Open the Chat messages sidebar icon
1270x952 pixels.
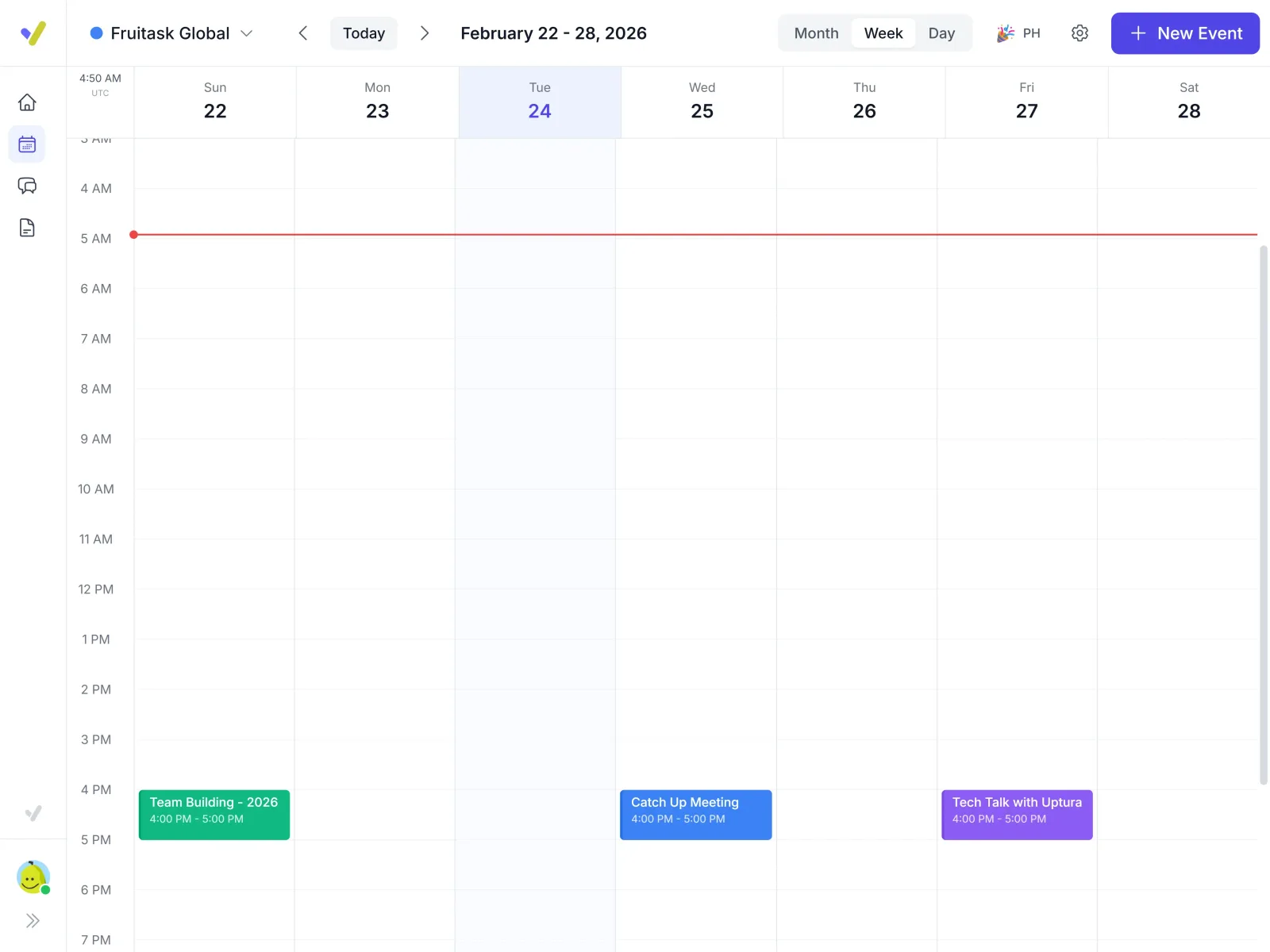tap(27, 186)
